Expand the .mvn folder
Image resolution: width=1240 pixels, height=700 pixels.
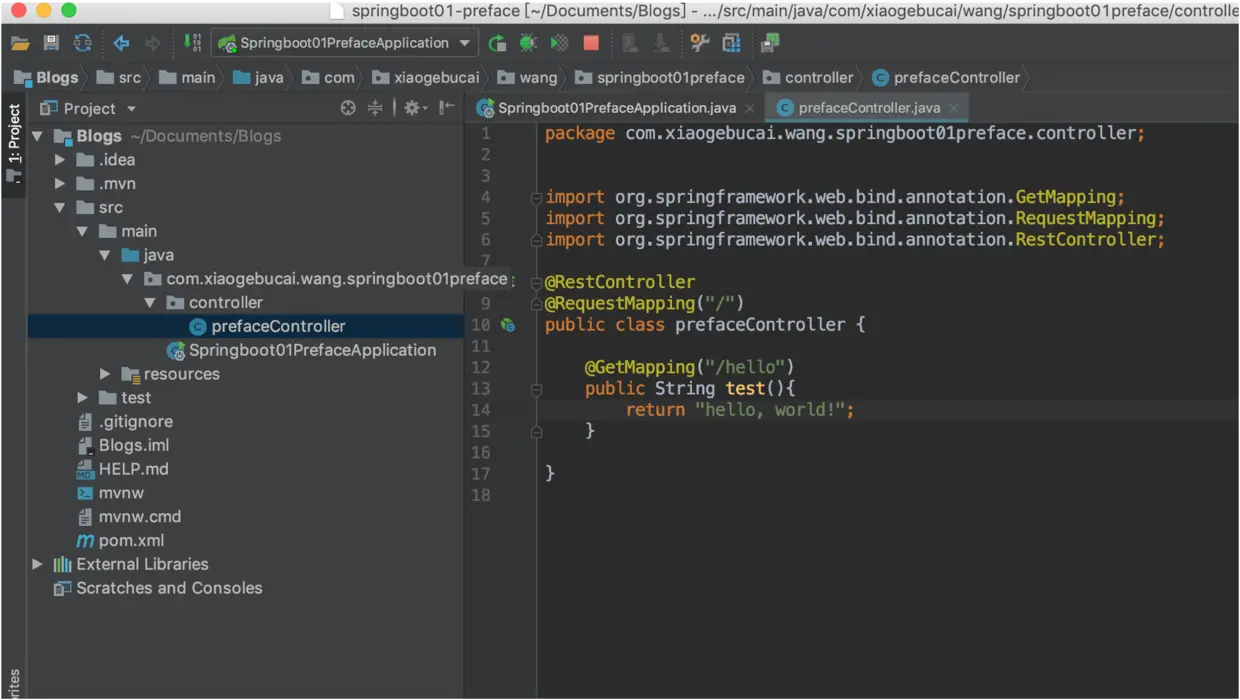[60, 184]
